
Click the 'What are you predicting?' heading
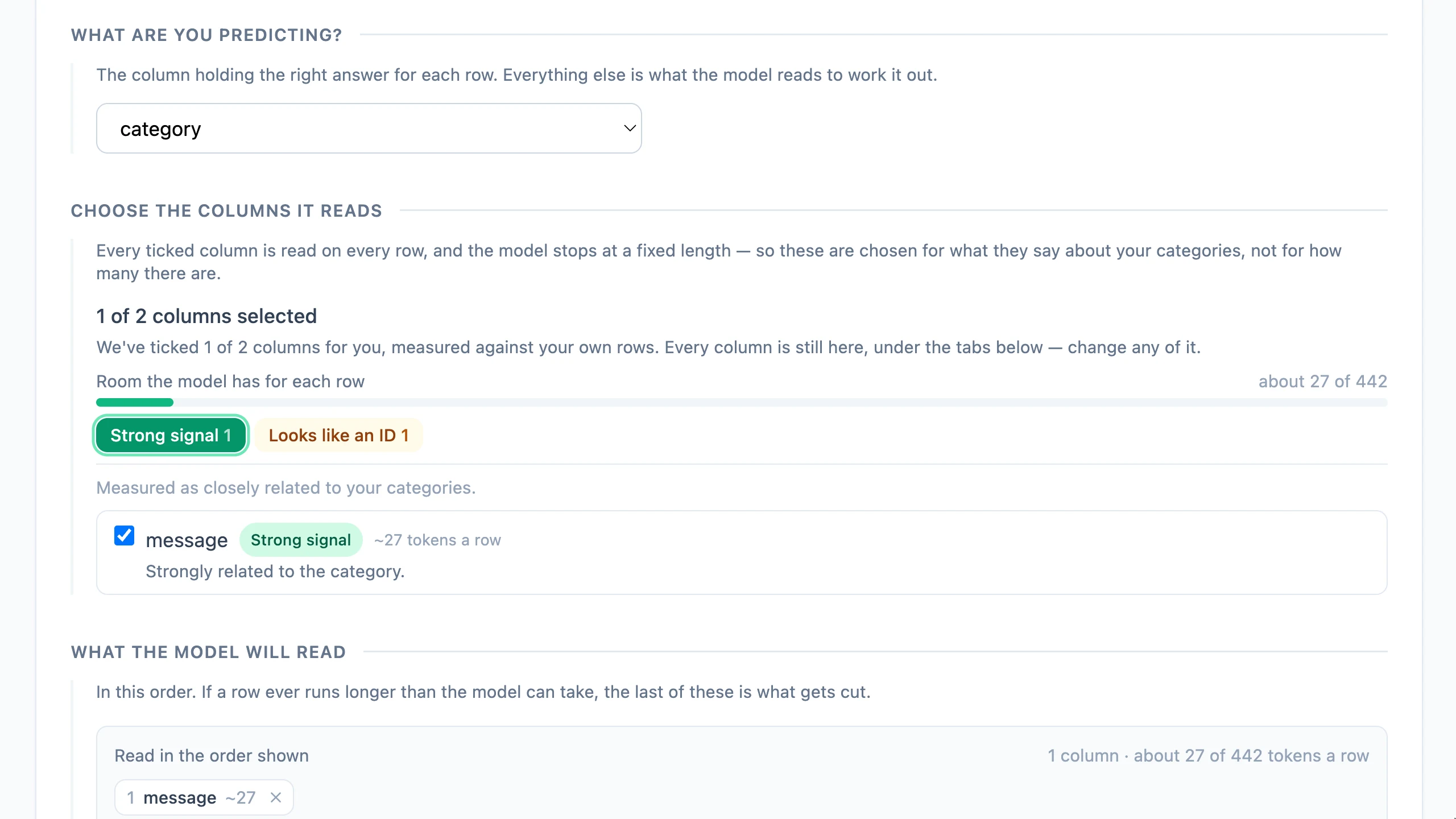(x=206, y=35)
